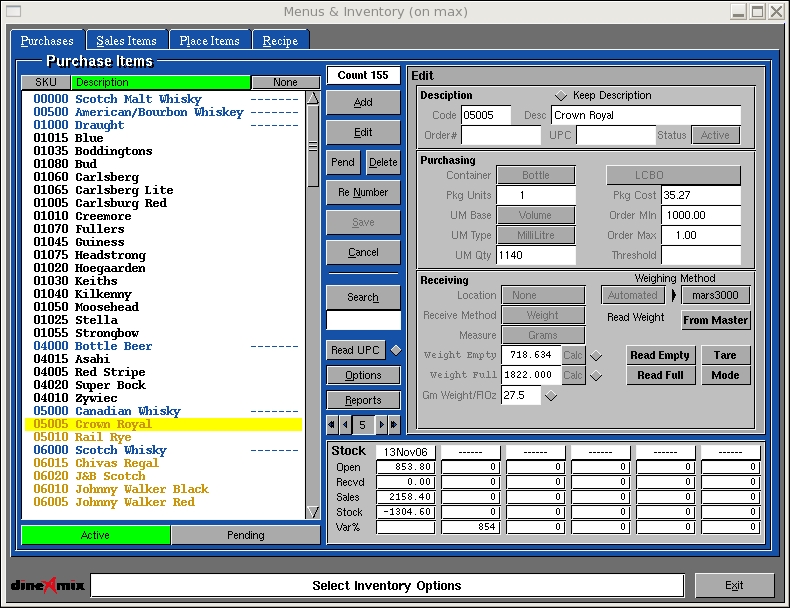Select 01045 Guiness in list
The width and height of the screenshot is (790, 608).
163,242
